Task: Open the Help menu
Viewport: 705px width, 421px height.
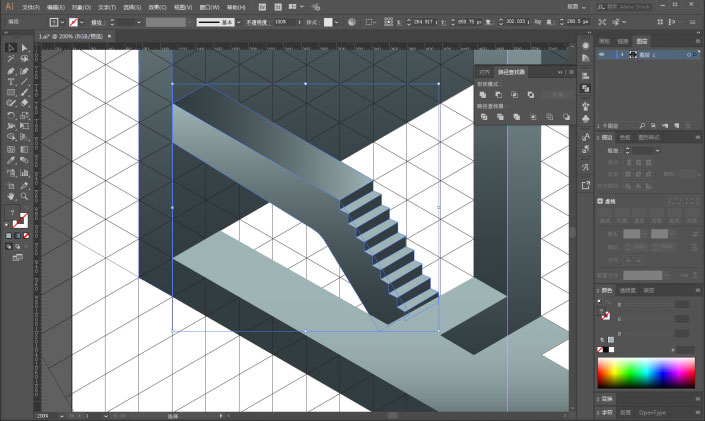Action: coord(236,7)
